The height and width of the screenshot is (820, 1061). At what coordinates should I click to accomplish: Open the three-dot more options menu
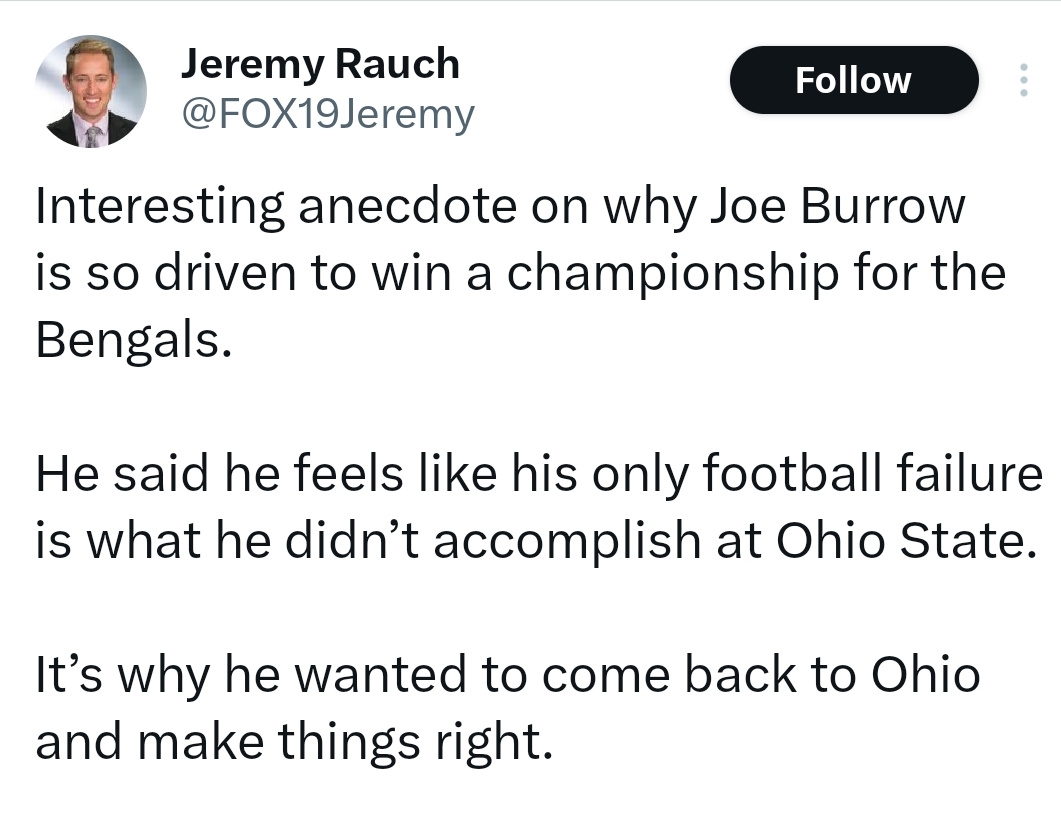tap(1023, 80)
